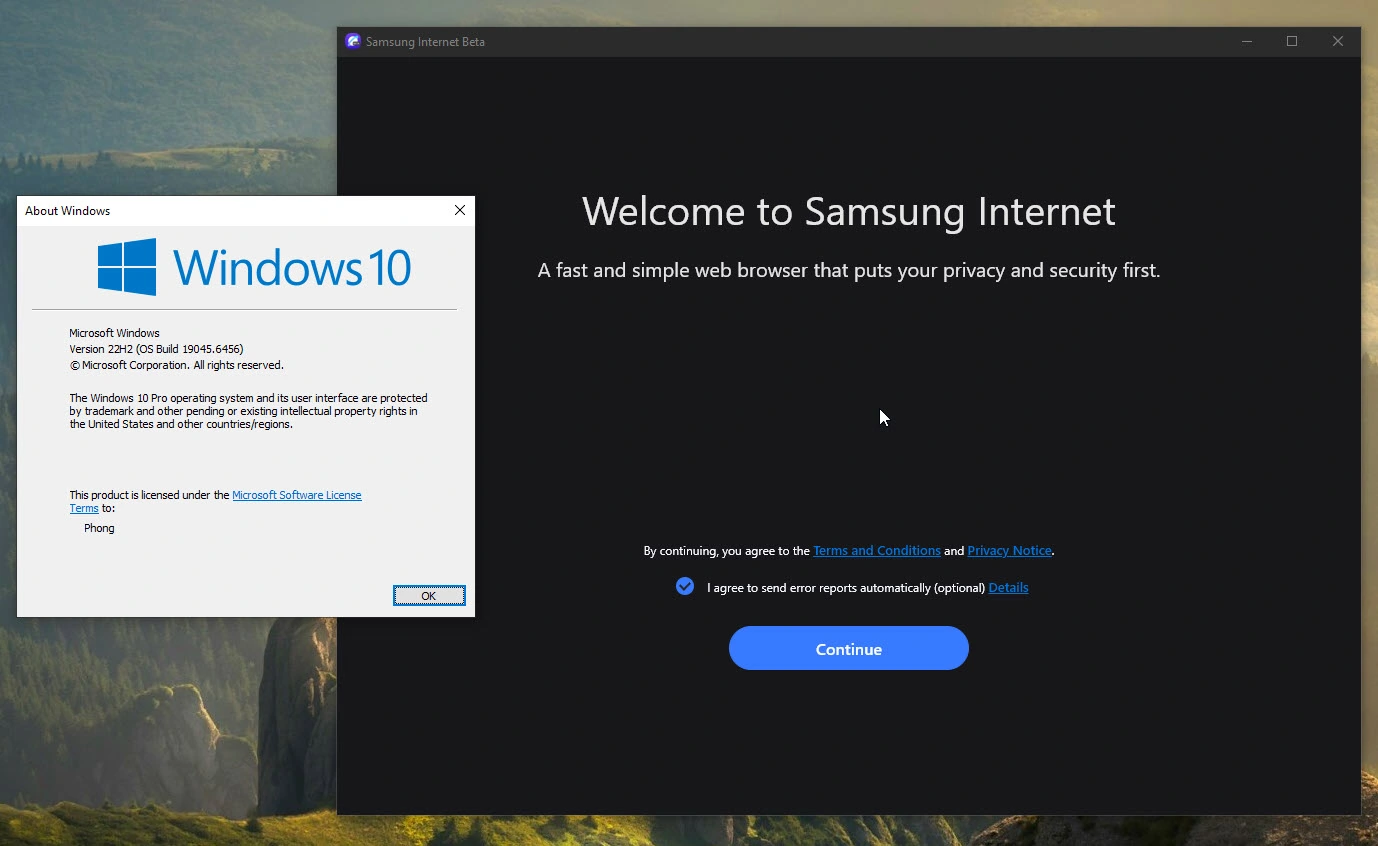Screen dimensions: 1378x846
Task: Click the About Windows title bar
Action: point(230,210)
